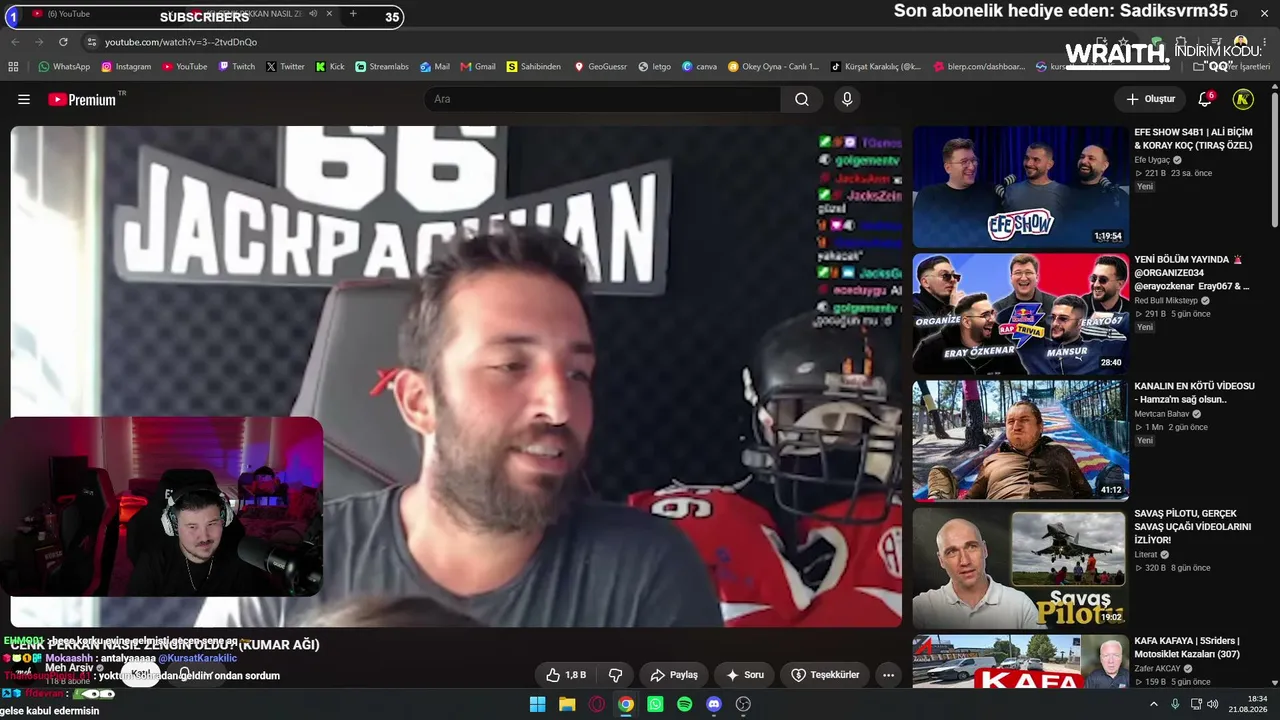This screenshot has width=1280, height=720.
Task: Open the Chrome apps grid shortcut
Action: [x=13, y=67]
